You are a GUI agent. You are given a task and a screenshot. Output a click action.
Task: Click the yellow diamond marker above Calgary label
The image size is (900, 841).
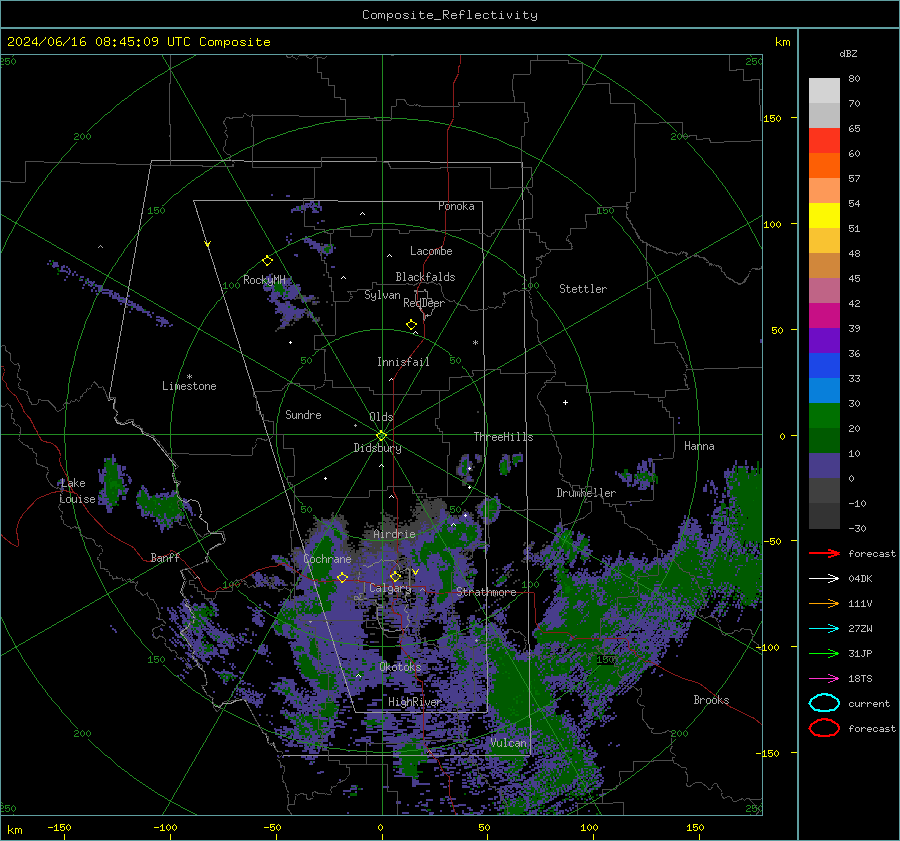[395, 576]
